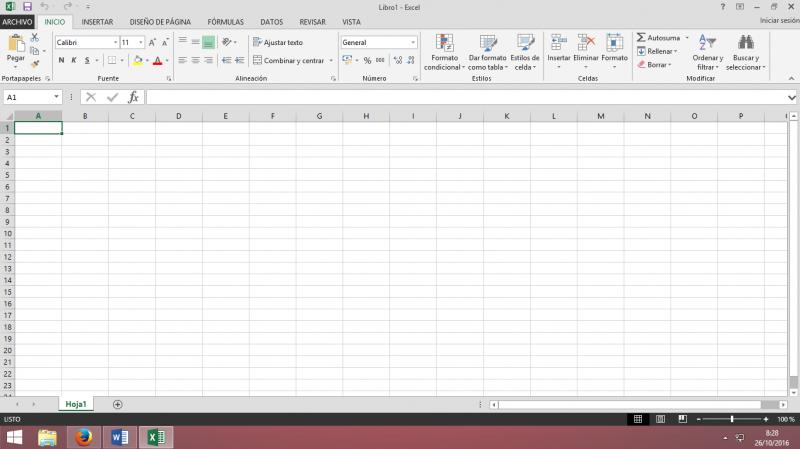Open the FÓRMULAS ribbon tab
Image resolution: width=800 pixels, height=449 pixels.
pos(225,21)
